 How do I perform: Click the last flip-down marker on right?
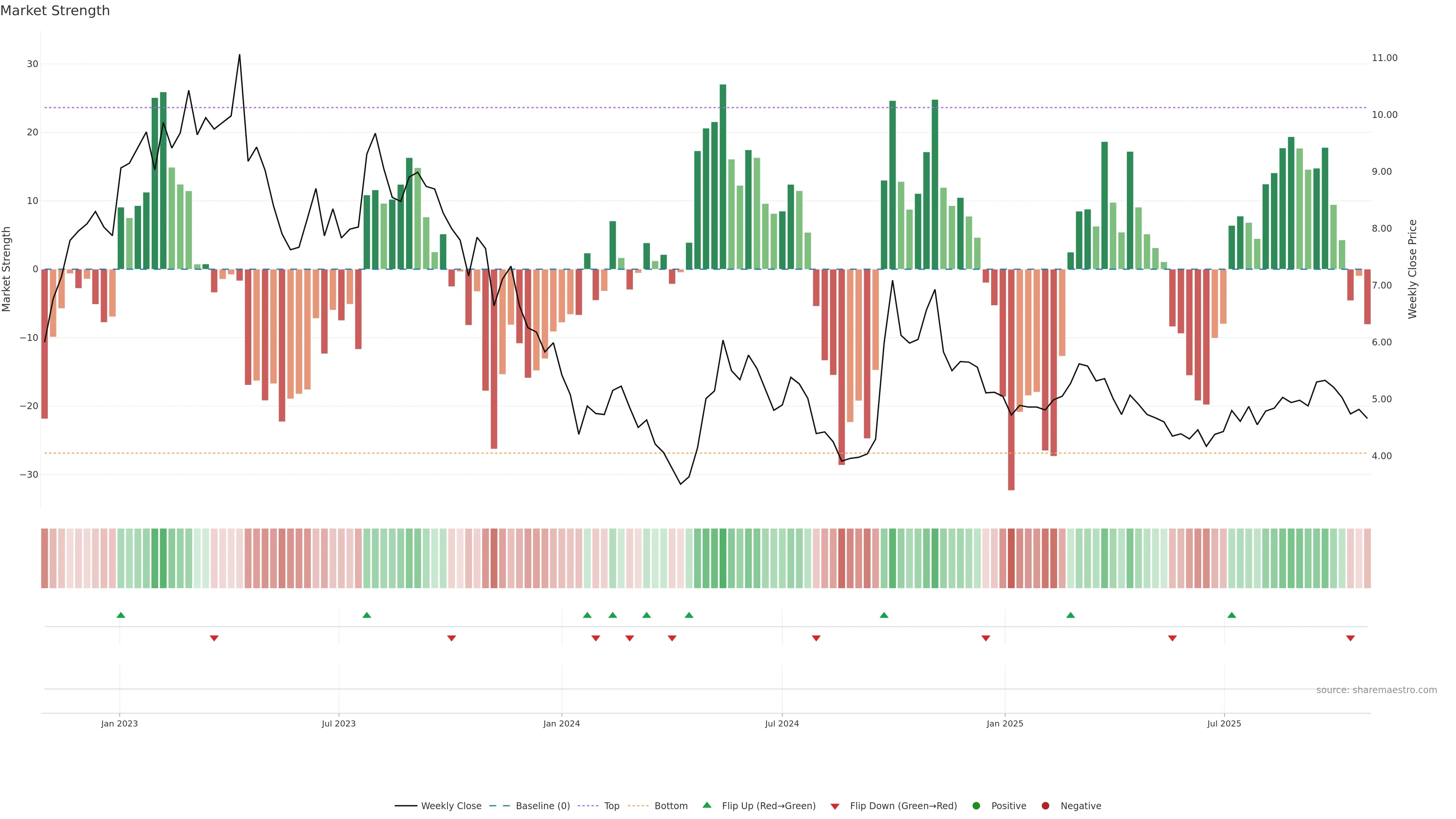(1350, 638)
